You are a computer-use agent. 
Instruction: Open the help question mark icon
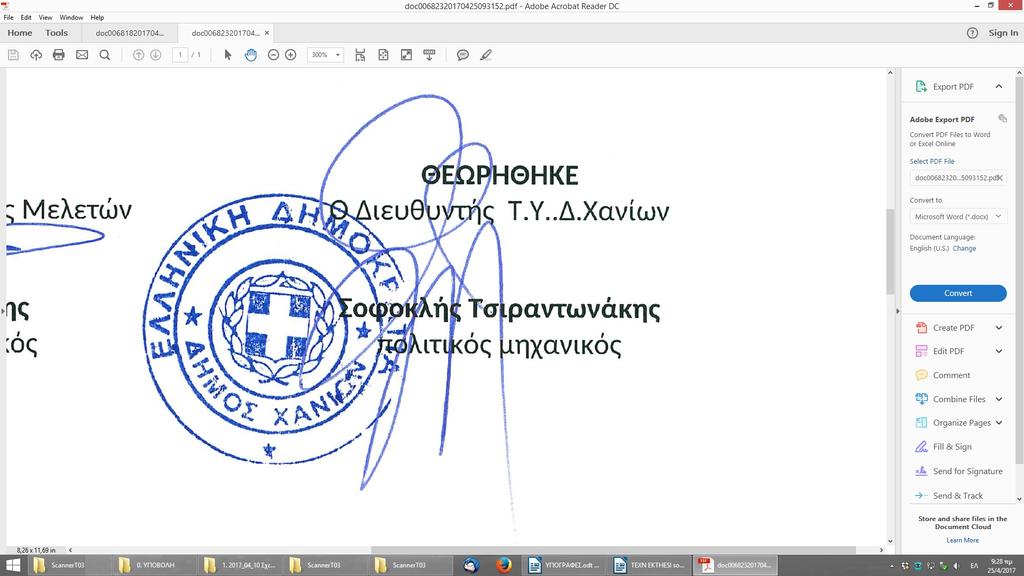coord(972,33)
